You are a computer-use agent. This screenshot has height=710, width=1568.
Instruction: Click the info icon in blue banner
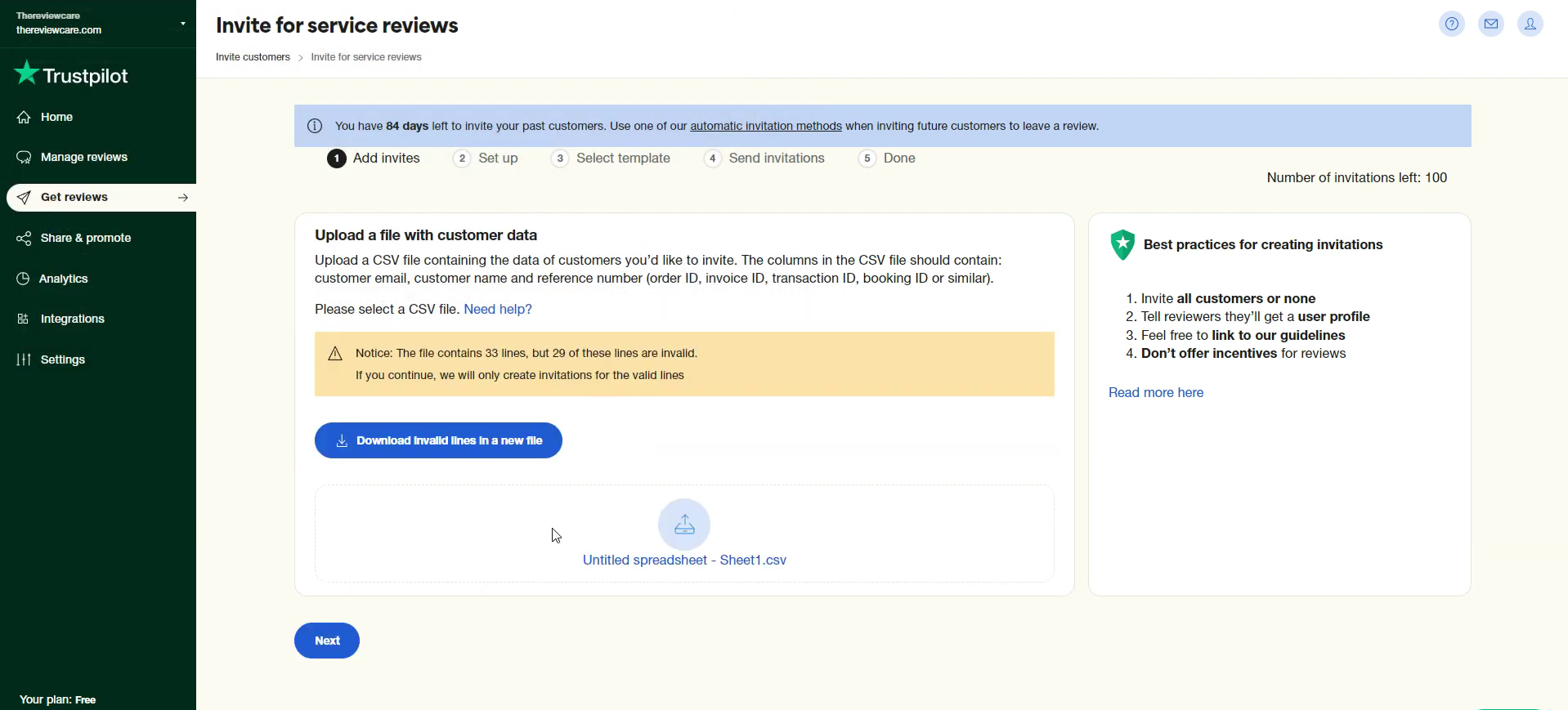(x=315, y=126)
